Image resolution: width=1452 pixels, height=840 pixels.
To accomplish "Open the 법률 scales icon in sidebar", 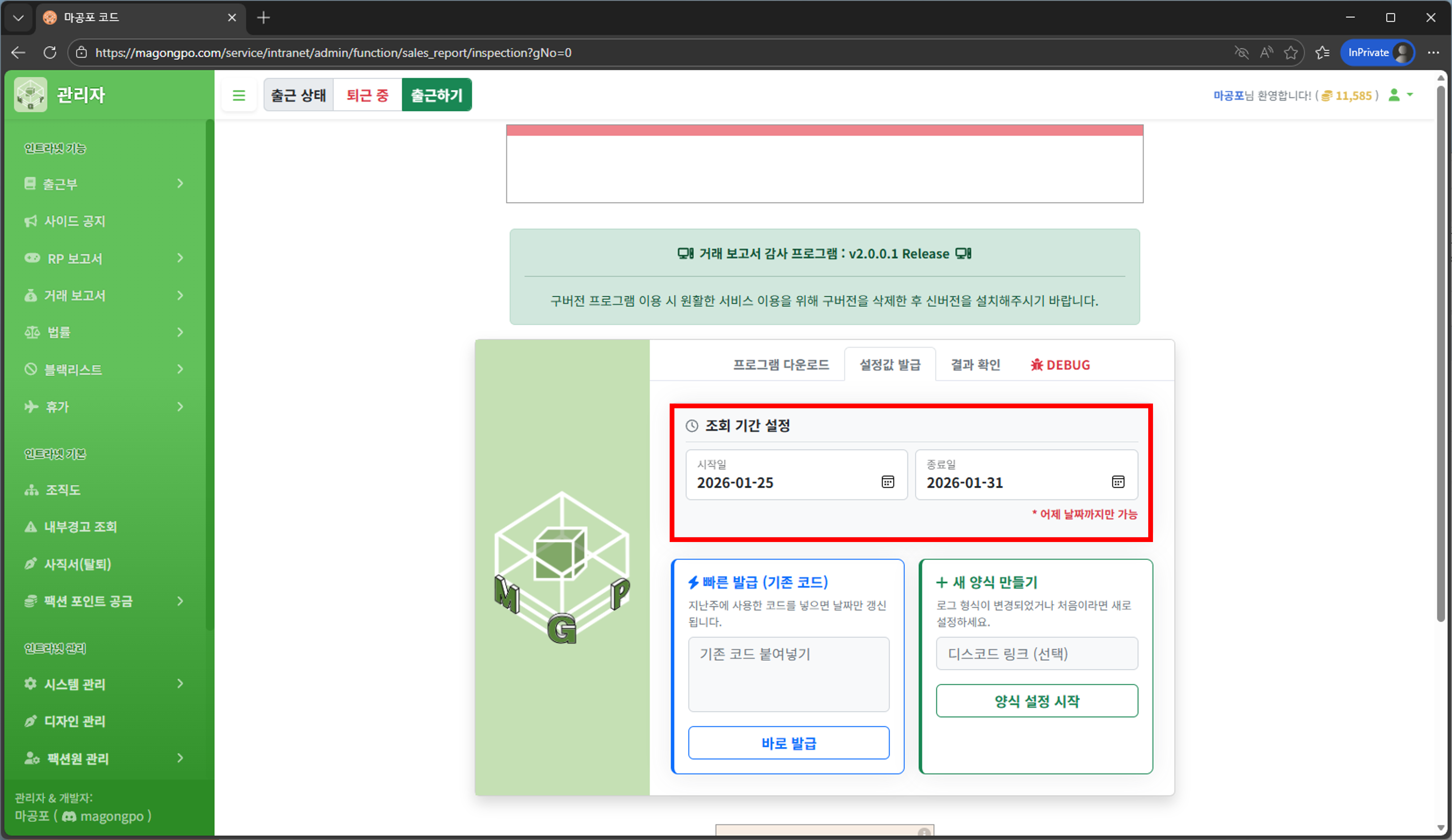I will point(31,332).
